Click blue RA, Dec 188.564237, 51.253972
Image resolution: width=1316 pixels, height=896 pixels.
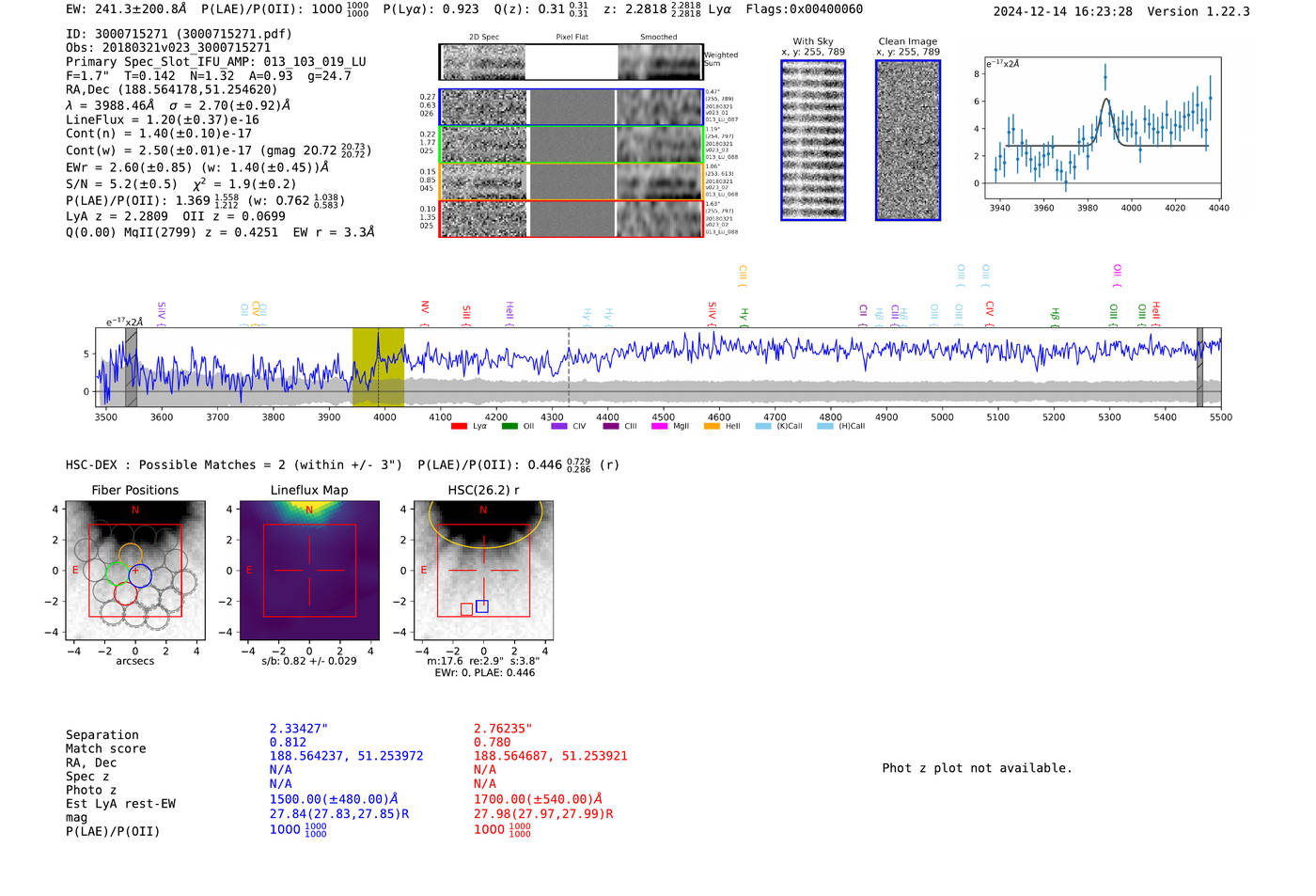click(347, 756)
